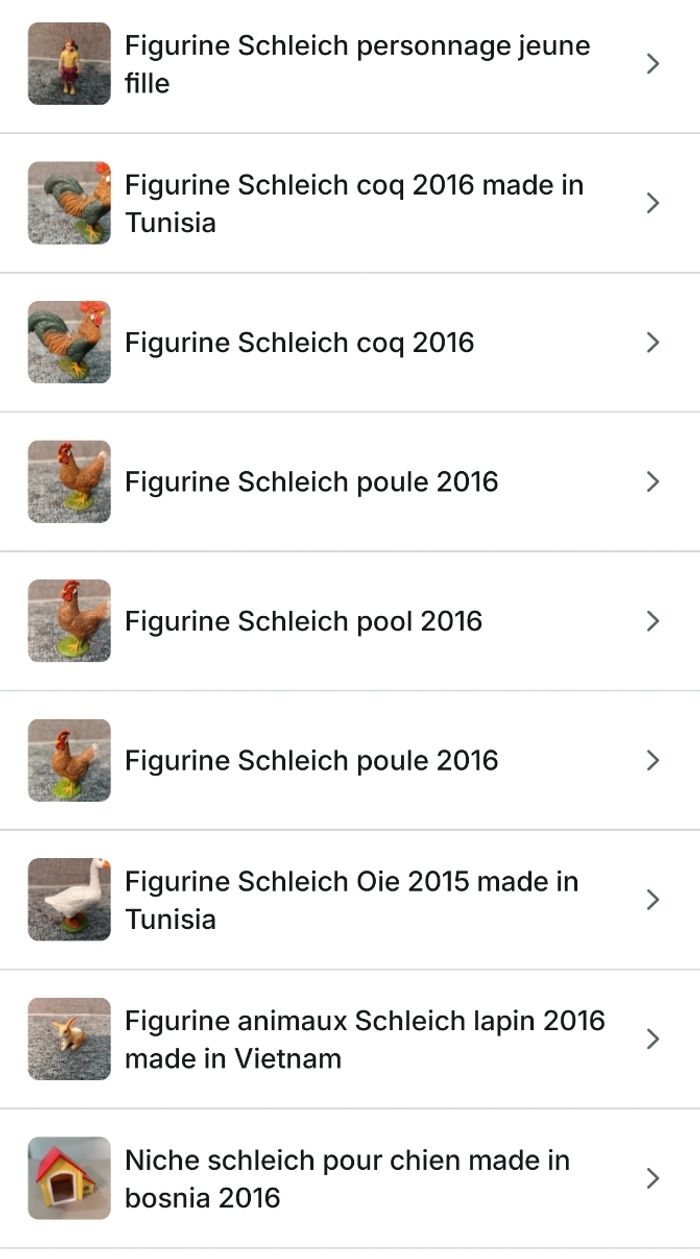This screenshot has width=700, height=1259.
Task: Tap thumbnail of Schleich pool 2016 hen
Action: pyautogui.click(x=69, y=621)
